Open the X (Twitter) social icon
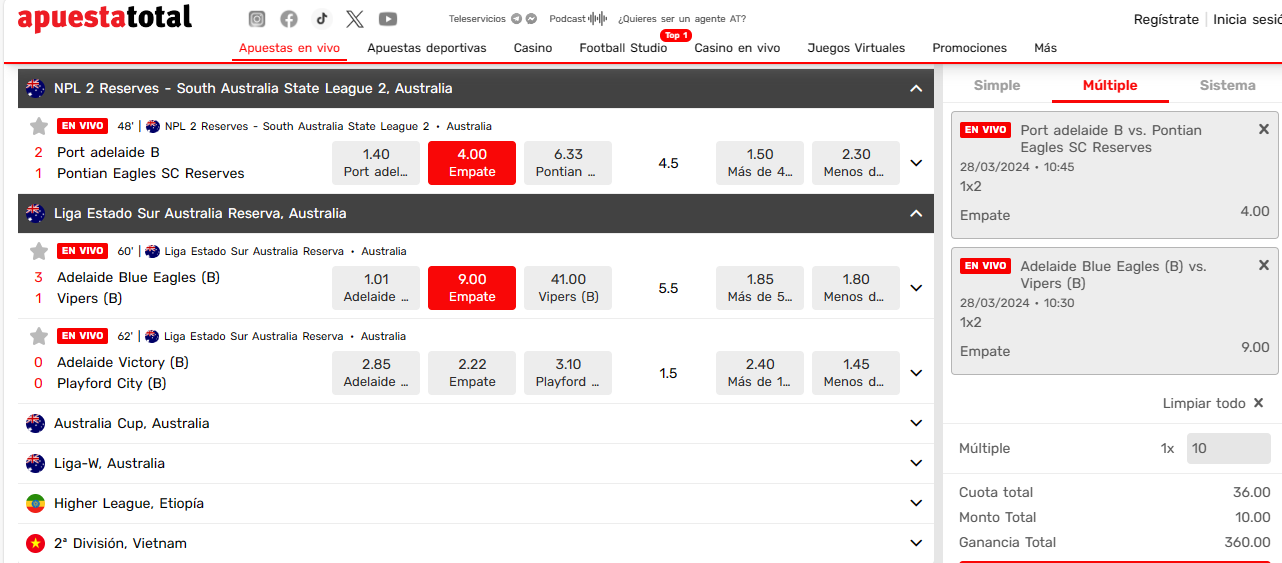Image resolution: width=1282 pixels, height=563 pixels. tap(355, 19)
